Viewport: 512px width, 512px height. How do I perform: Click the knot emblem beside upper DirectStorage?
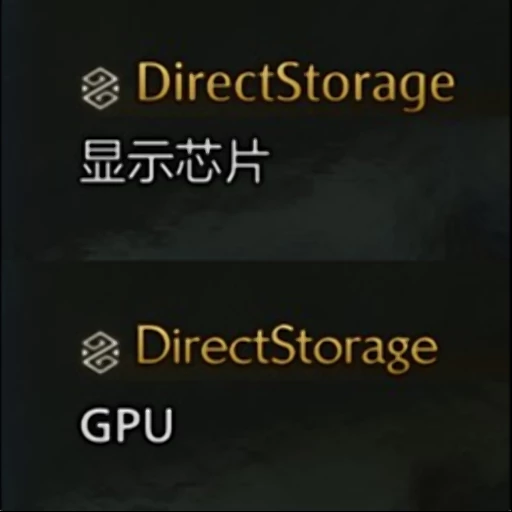[x=100, y=88]
